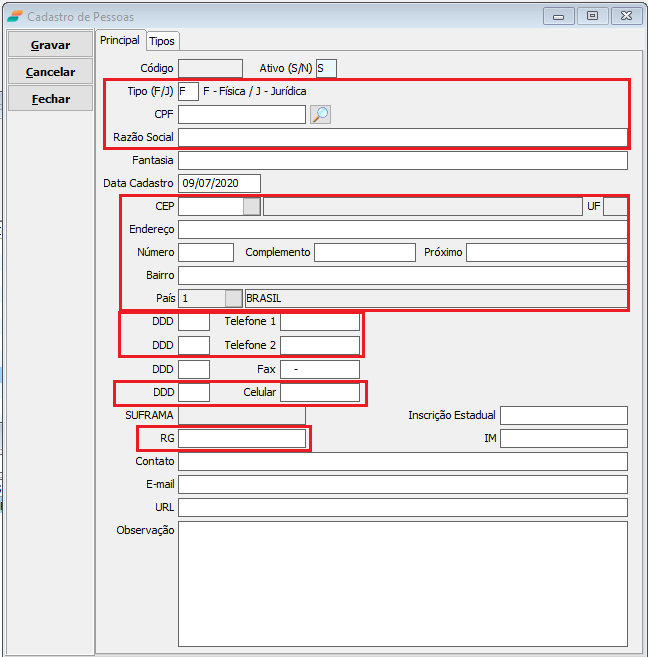This screenshot has height=657, width=648.
Task: Switch to the Tipos tab
Action: pos(162,41)
